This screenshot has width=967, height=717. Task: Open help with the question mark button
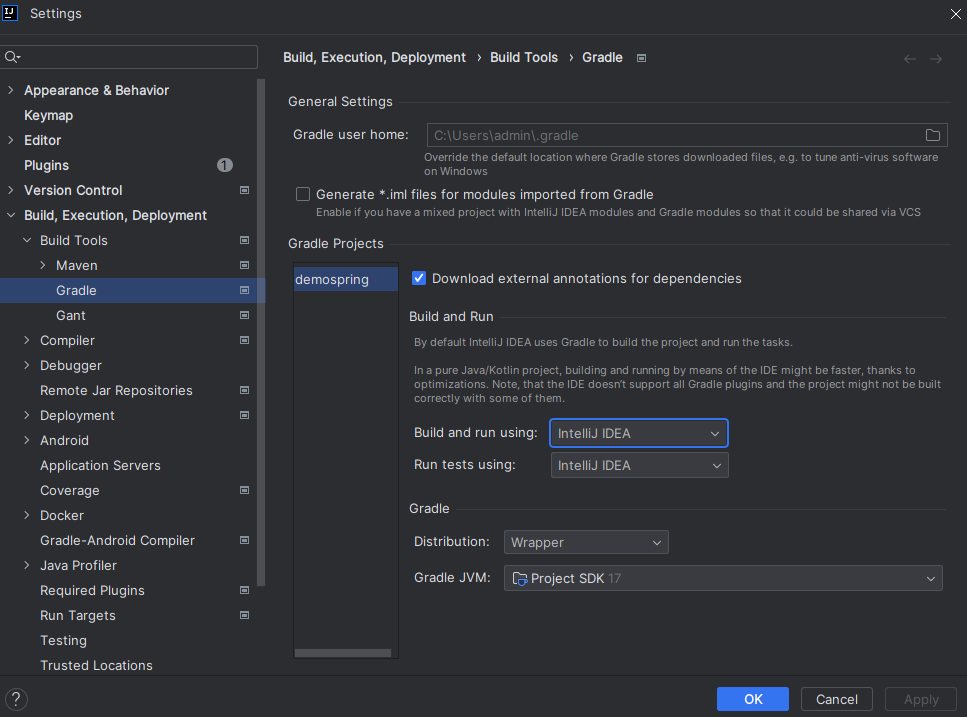tap(16, 699)
